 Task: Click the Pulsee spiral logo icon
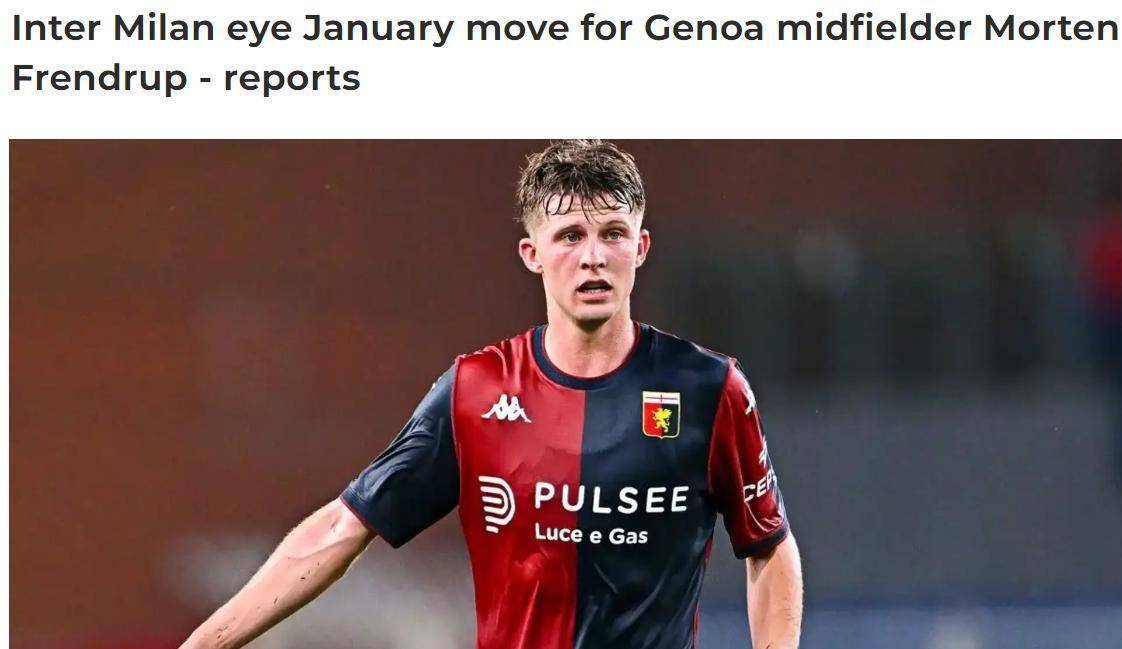pyautogui.click(x=497, y=504)
